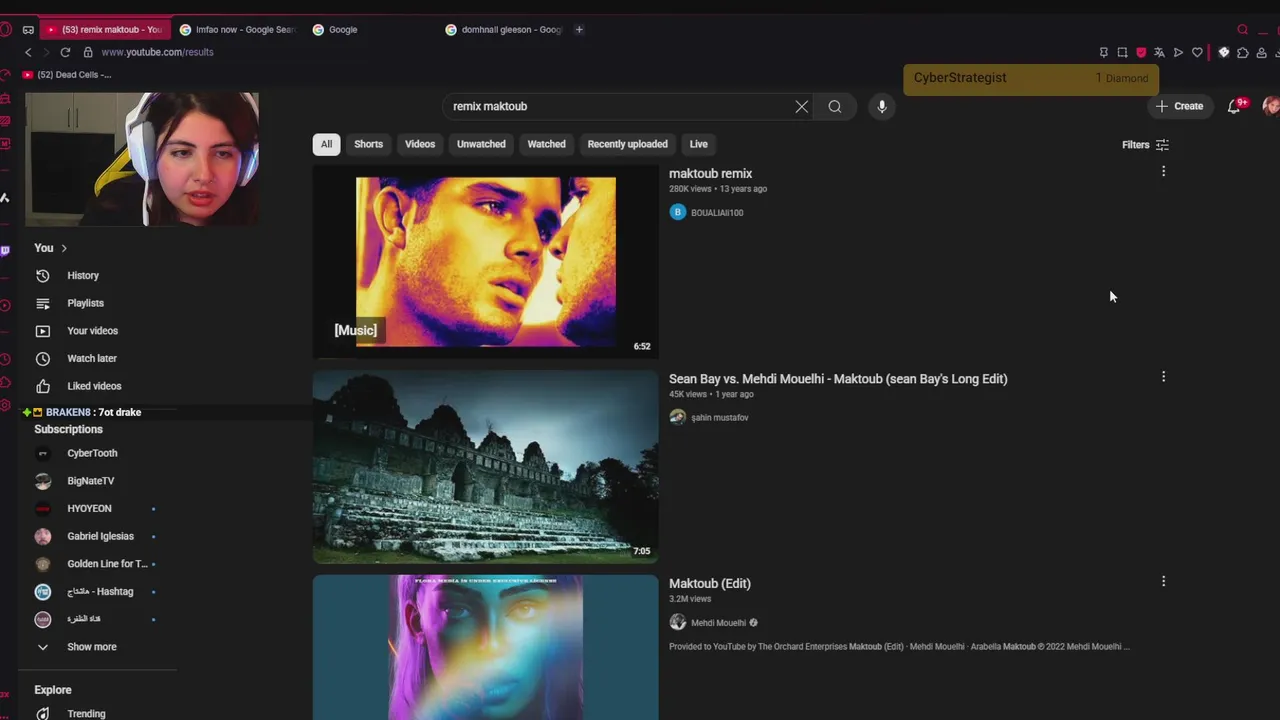The width and height of the screenshot is (1280, 720).
Task: Click the magnifier search button
Action: (x=835, y=106)
